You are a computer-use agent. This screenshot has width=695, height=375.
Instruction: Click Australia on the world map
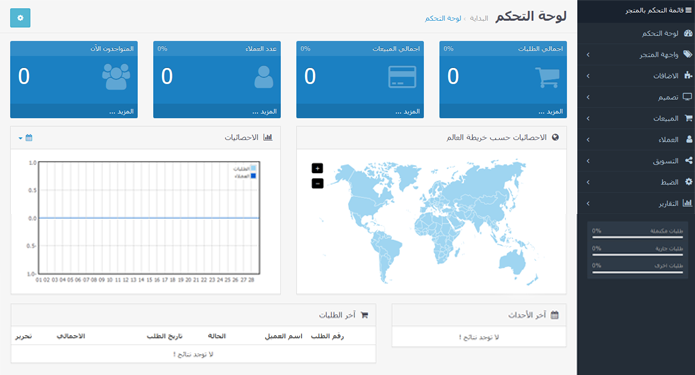tap(513, 262)
